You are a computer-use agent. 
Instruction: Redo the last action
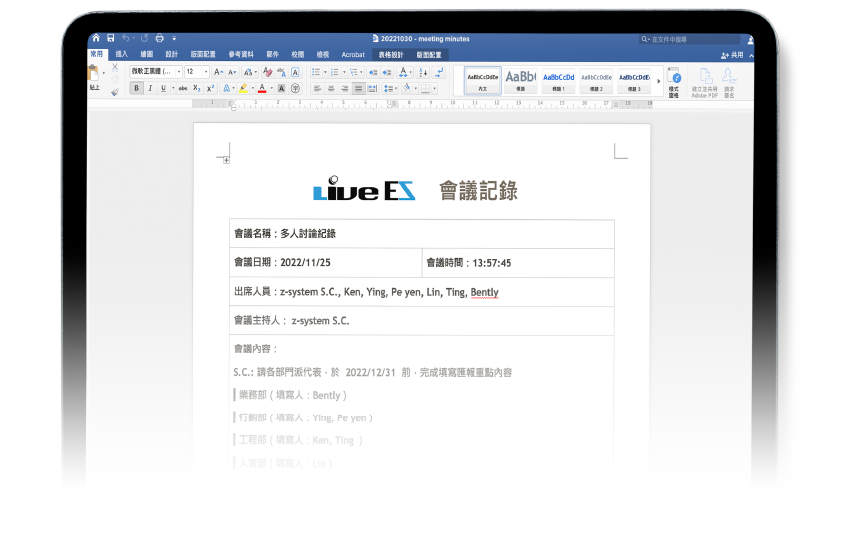coord(144,38)
